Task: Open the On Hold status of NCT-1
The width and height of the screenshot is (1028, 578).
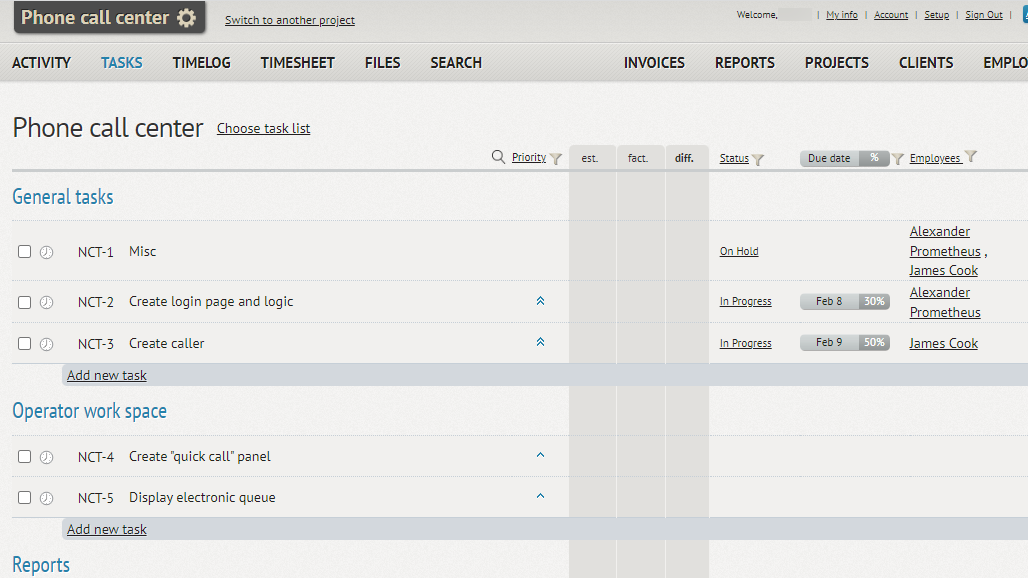Action: (x=739, y=251)
